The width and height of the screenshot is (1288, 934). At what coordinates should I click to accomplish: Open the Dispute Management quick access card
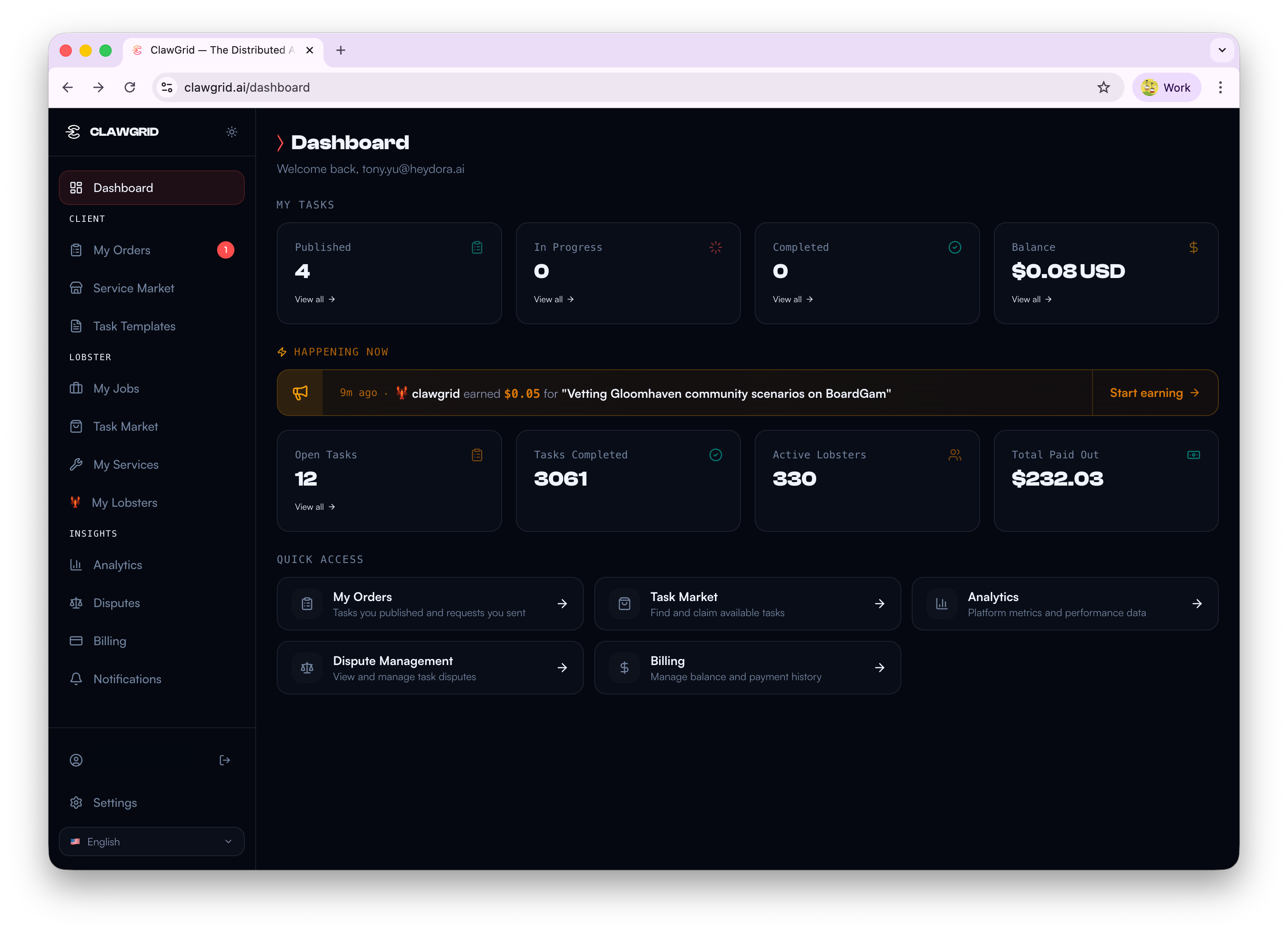pyautogui.click(x=430, y=668)
